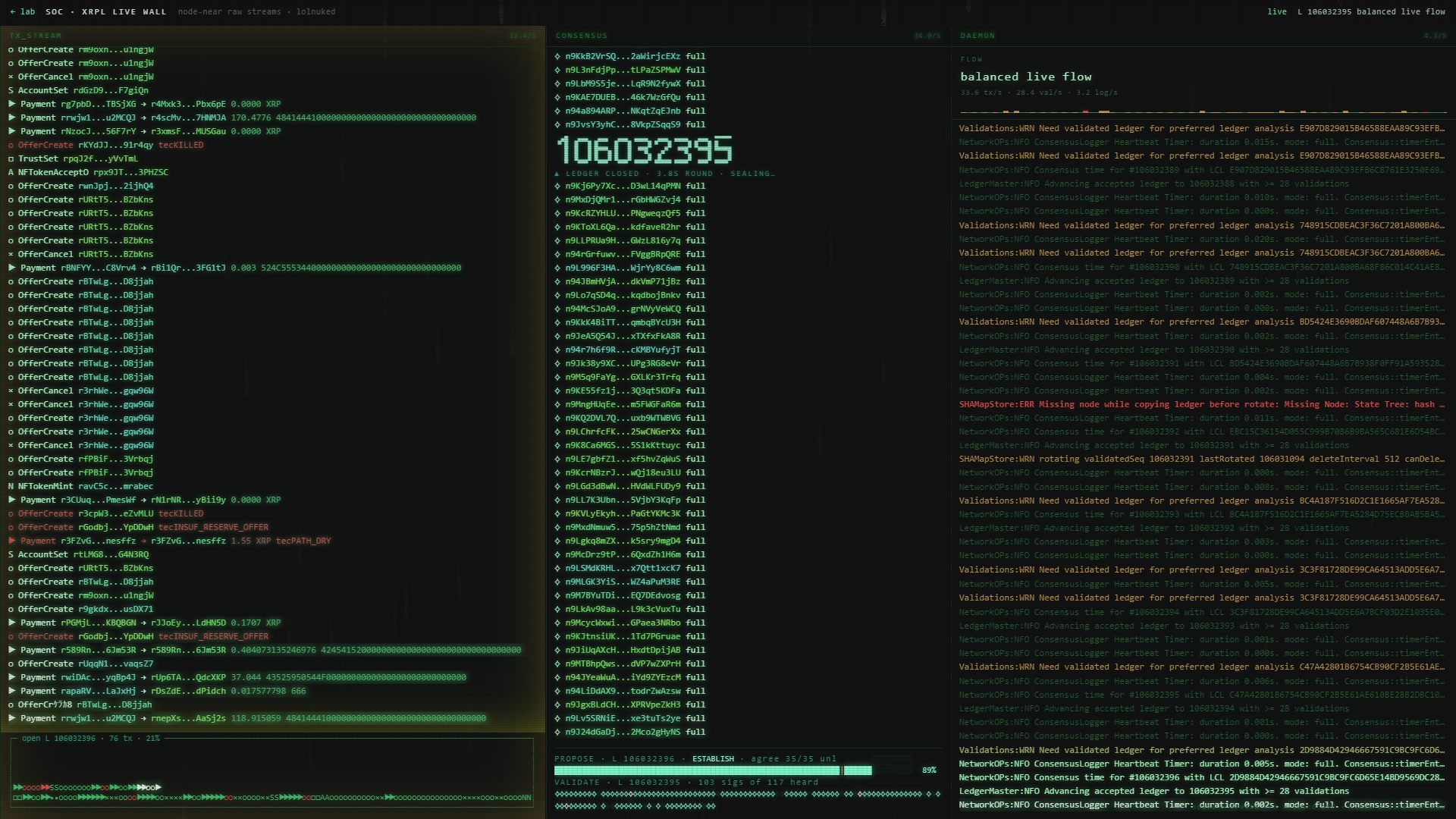Image resolution: width=1456 pixels, height=819 pixels.
Task: Go back via the '← lab' link
Action: click(x=23, y=11)
